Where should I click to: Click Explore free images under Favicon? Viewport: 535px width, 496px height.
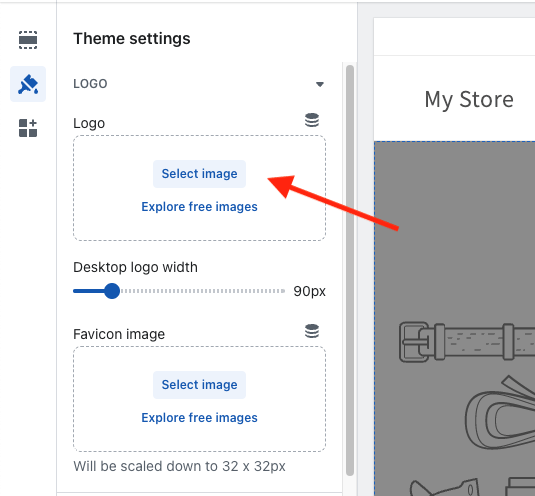tap(199, 418)
